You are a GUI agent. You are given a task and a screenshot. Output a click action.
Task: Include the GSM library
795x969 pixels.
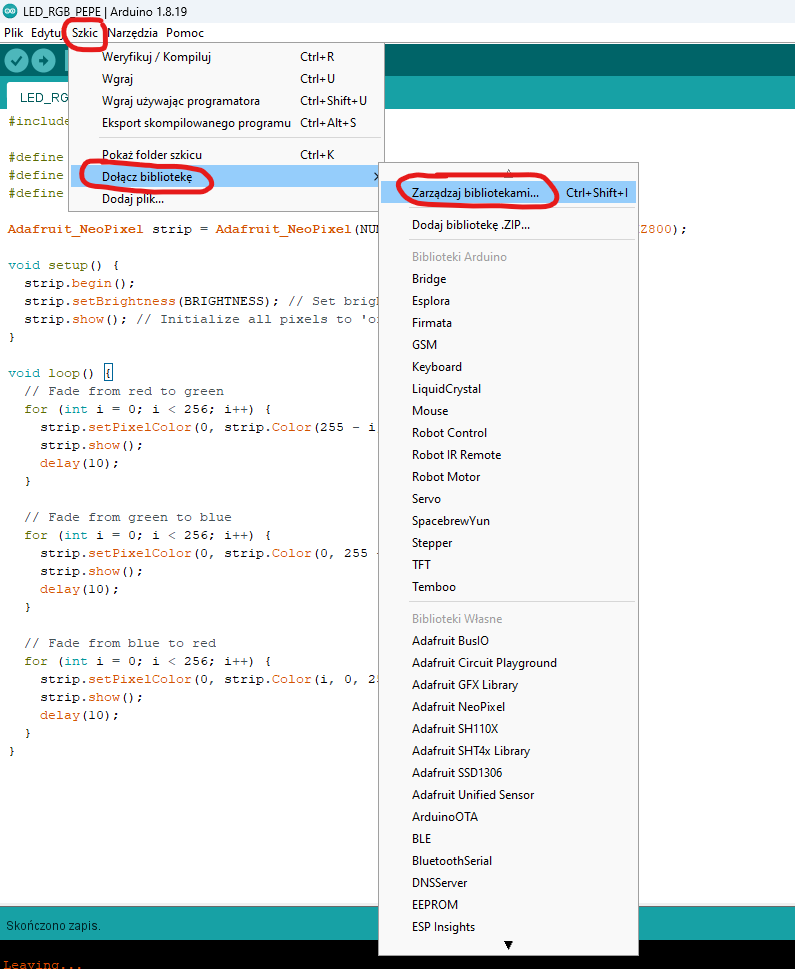pos(508,345)
